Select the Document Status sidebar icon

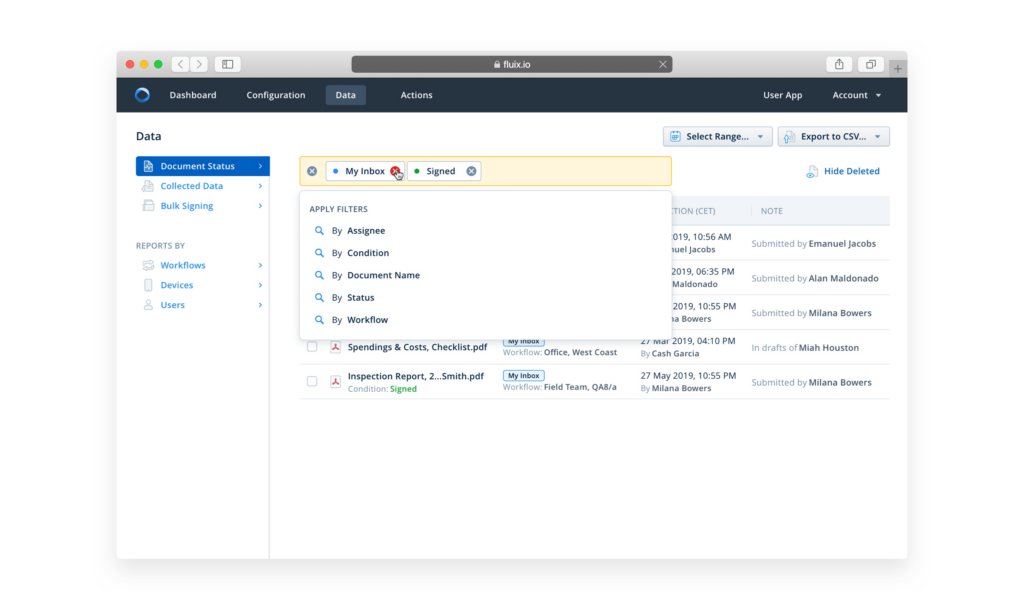coord(147,166)
